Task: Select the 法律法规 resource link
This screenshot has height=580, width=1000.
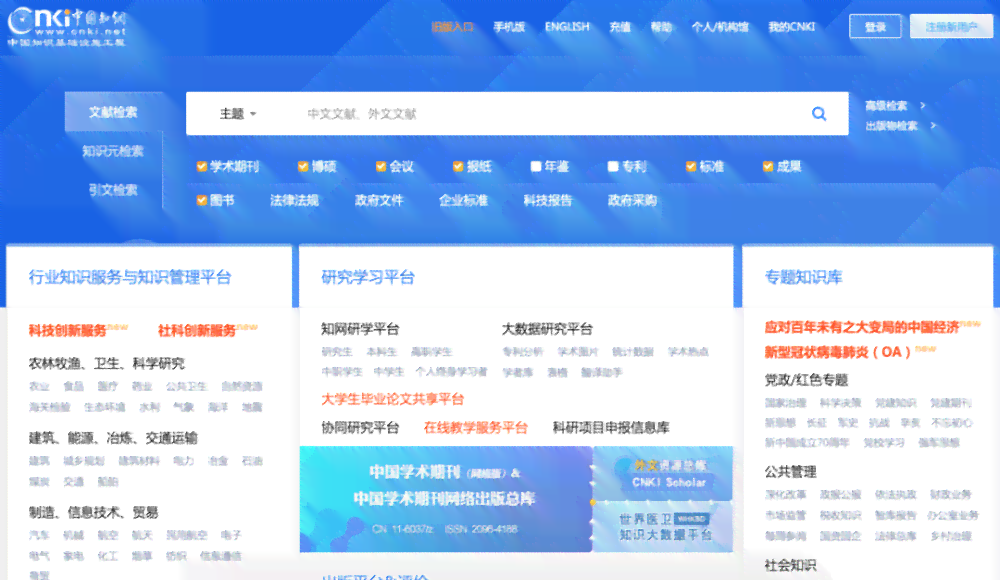Action: click(x=294, y=200)
